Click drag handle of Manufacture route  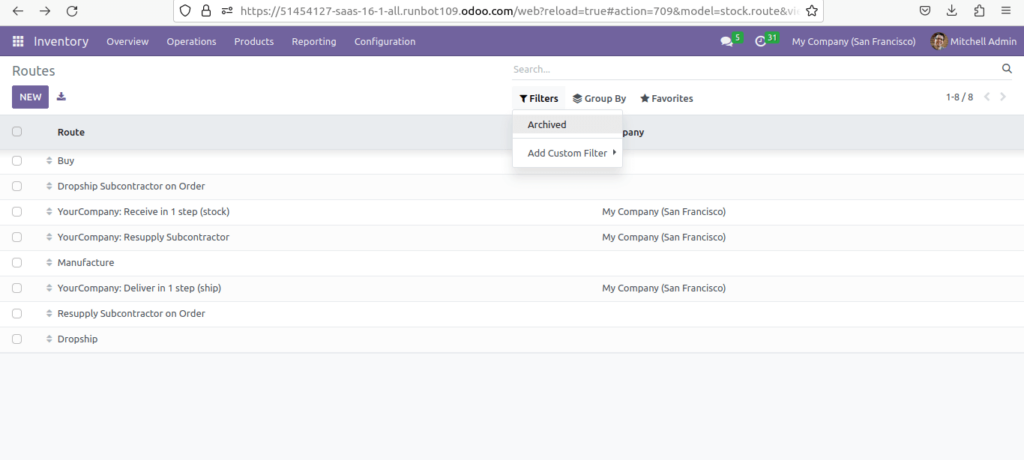pos(49,263)
